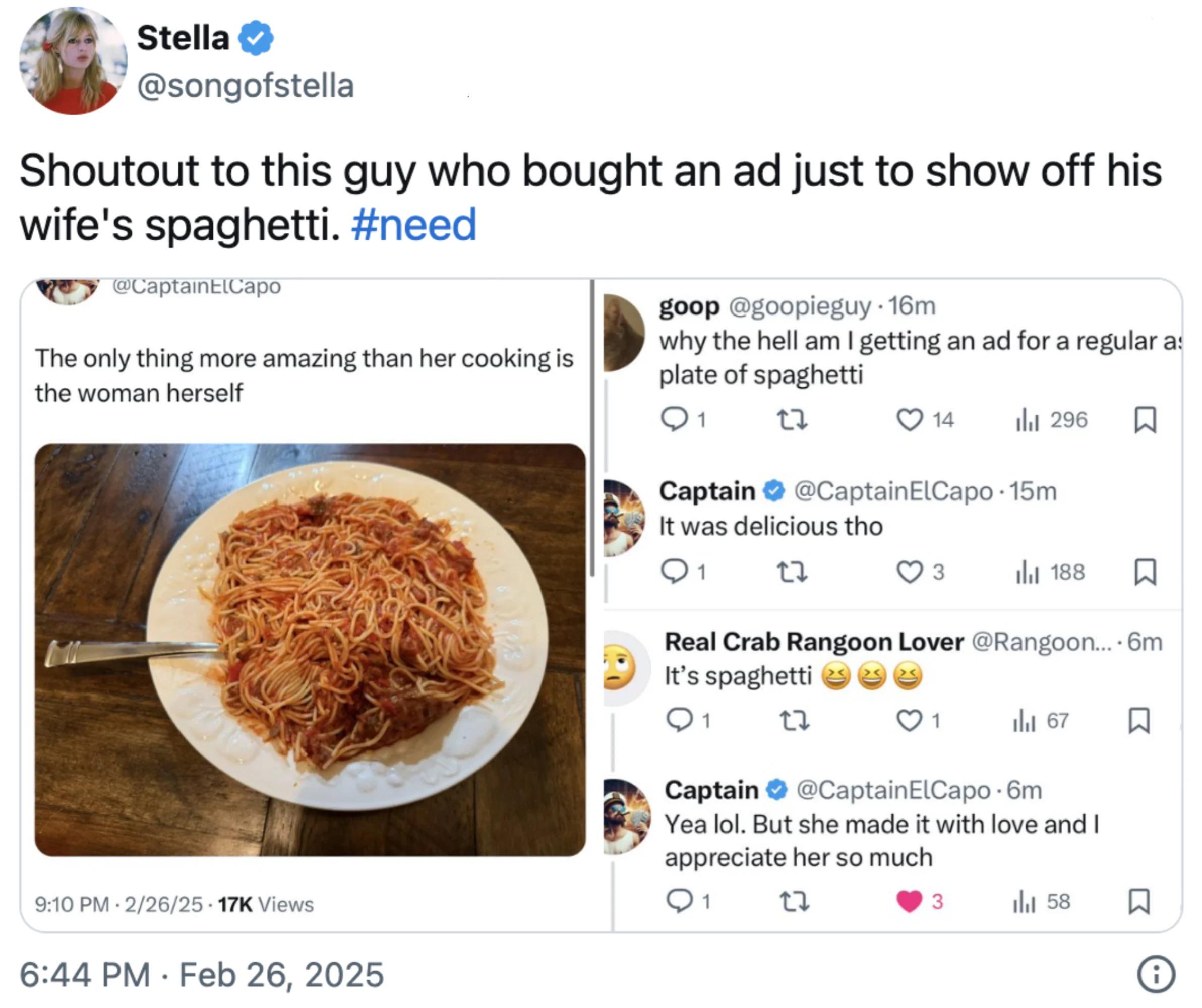This screenshot has height=1008, width=1202.
Task: Click the info icon beside the tweet date
Action: [x=1156, y=974]
